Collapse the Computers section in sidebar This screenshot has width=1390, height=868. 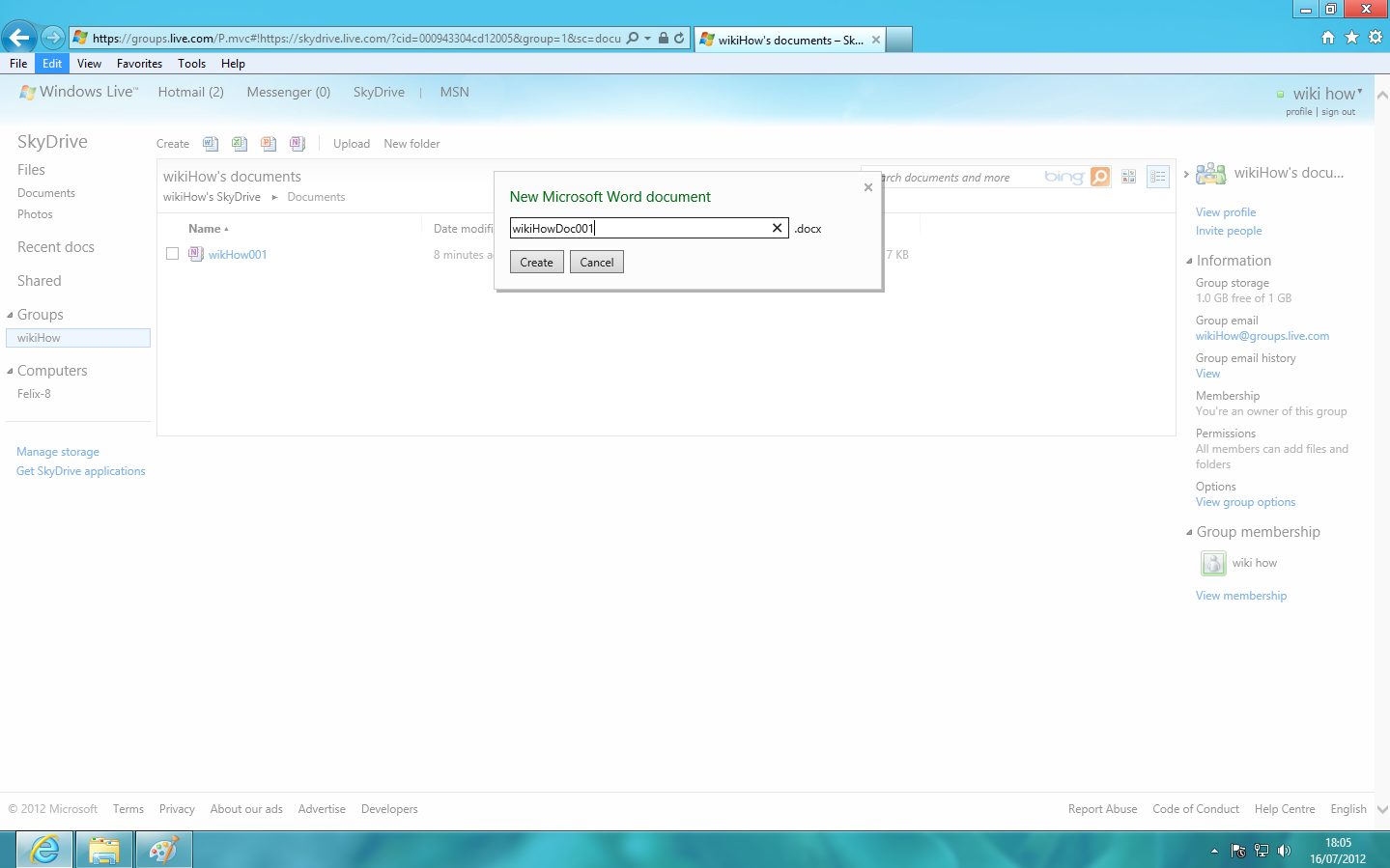click(10, 371)
